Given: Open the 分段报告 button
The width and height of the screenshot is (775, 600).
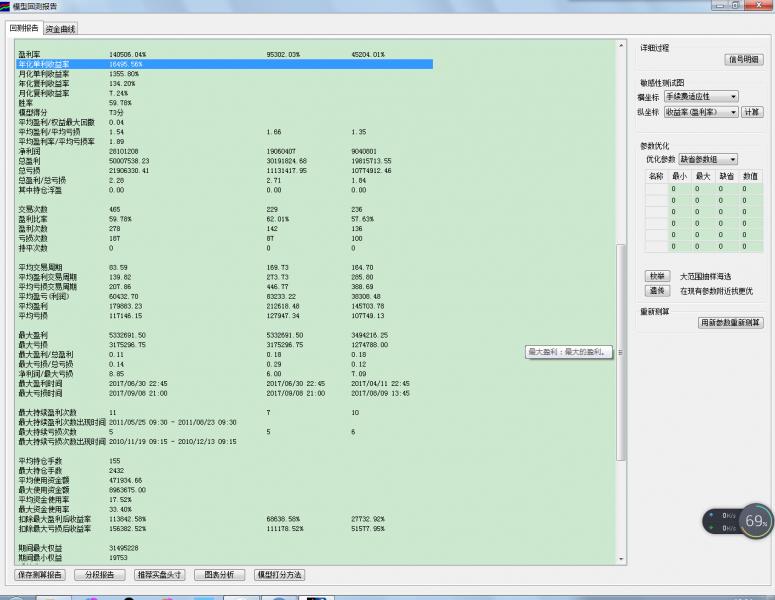Looking at the screenshot, I should tap(99, 575).
